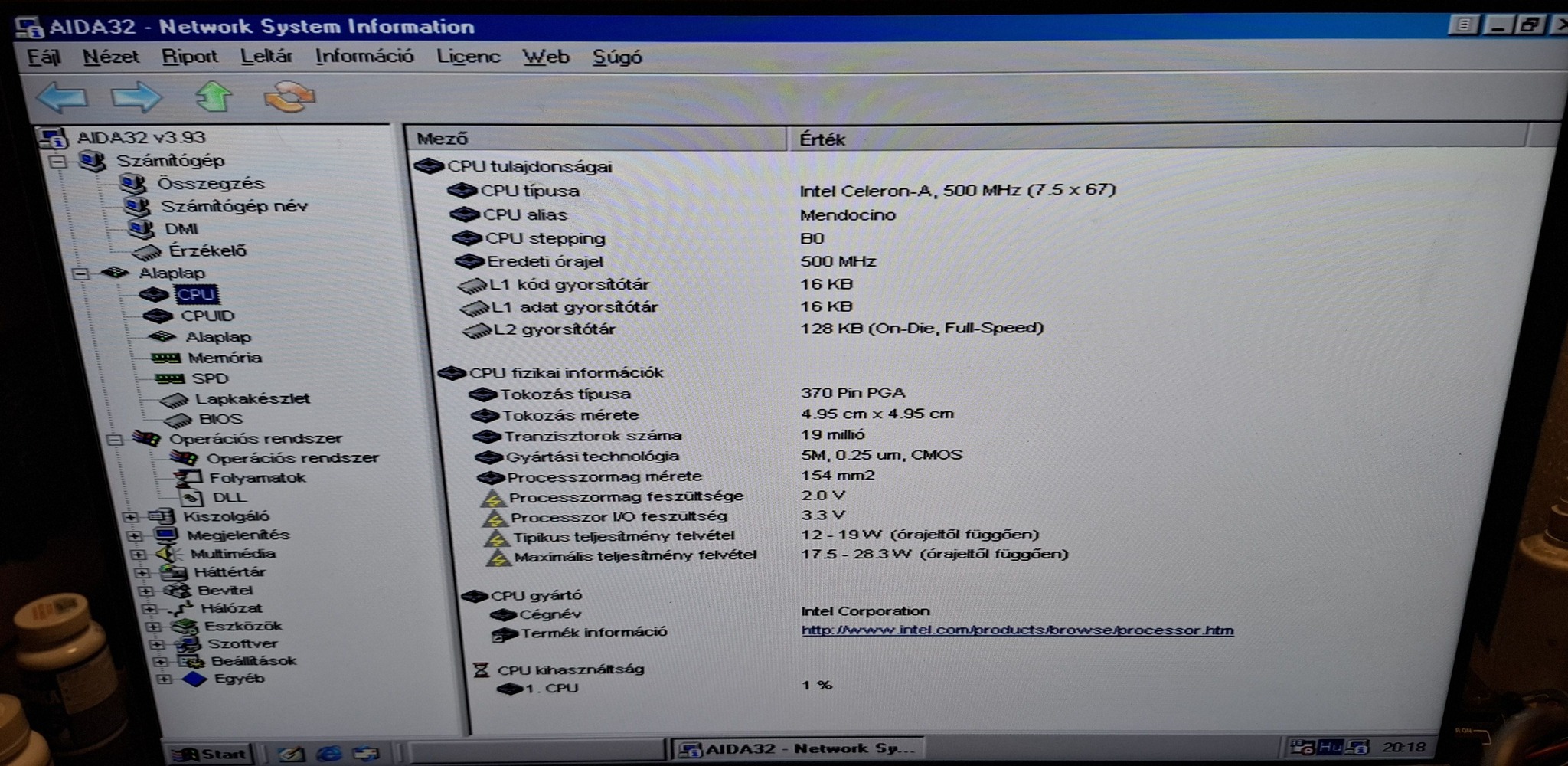Select the CPU tree item
This screenshot has width=1568, height=766.
(x=196, y=294)
